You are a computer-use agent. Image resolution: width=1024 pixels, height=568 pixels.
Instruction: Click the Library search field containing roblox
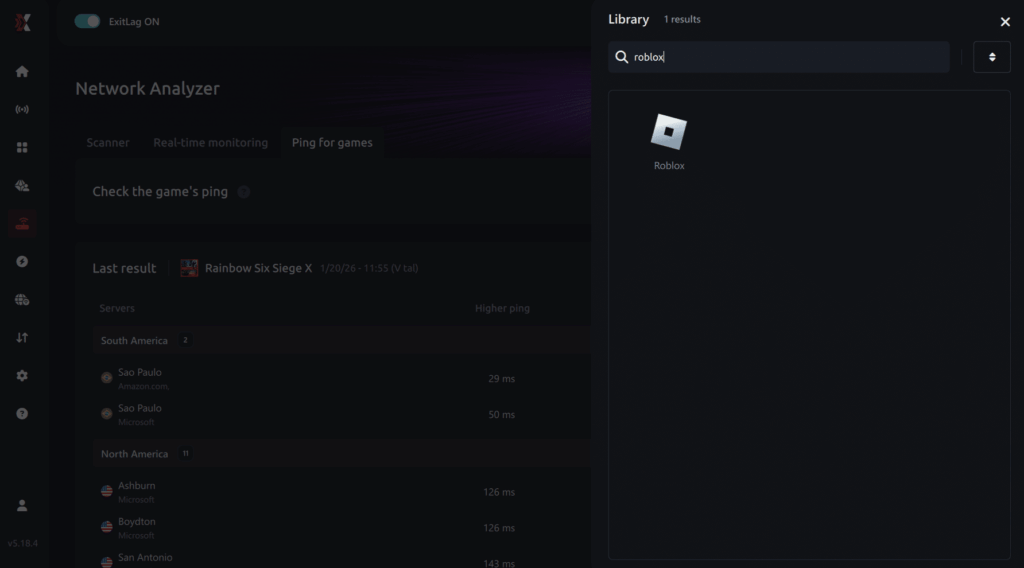click(780, 57)
